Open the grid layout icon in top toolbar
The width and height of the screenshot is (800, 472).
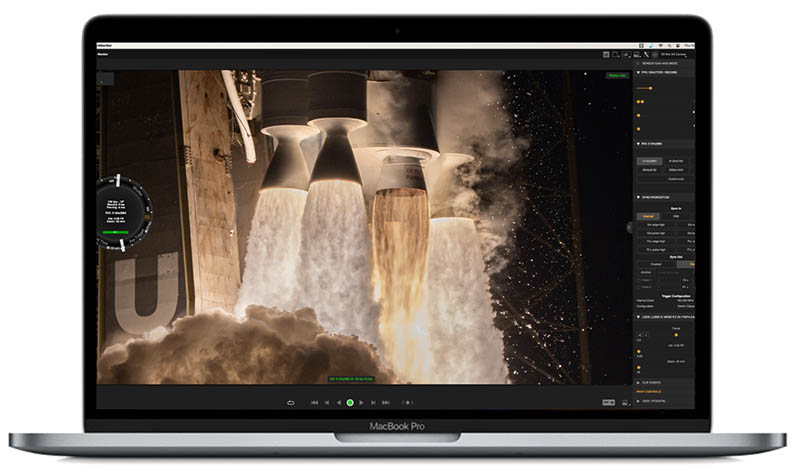point(606,55)
